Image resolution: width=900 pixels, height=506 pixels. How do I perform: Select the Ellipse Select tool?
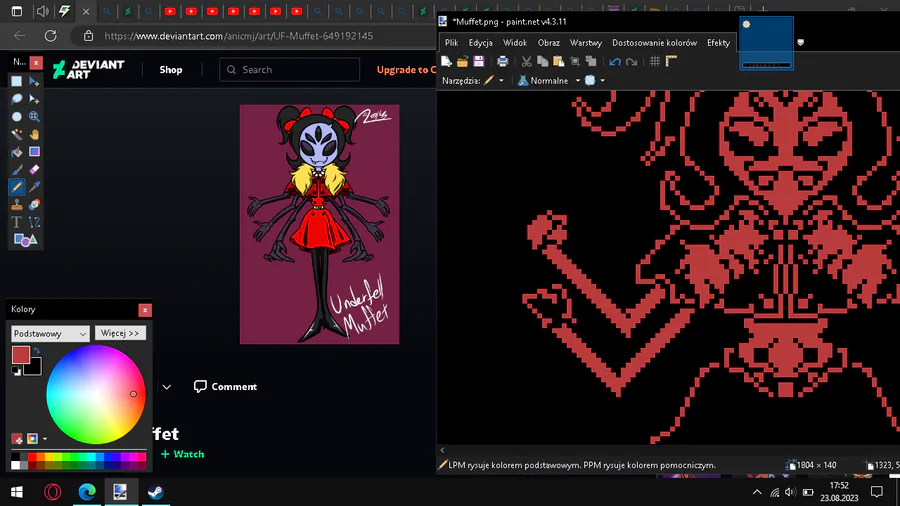coord(17,116)
